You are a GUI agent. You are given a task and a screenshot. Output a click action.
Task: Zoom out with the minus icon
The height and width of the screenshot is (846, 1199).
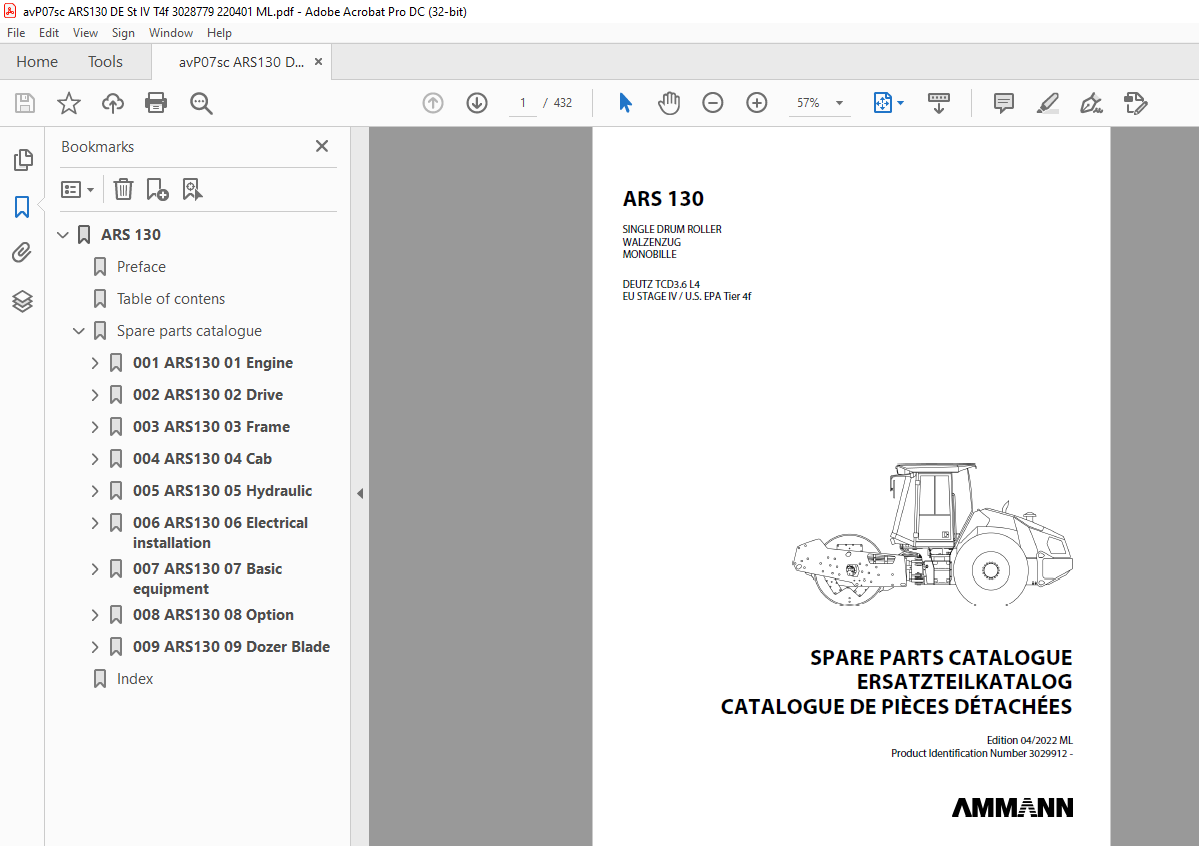[713, 102]
